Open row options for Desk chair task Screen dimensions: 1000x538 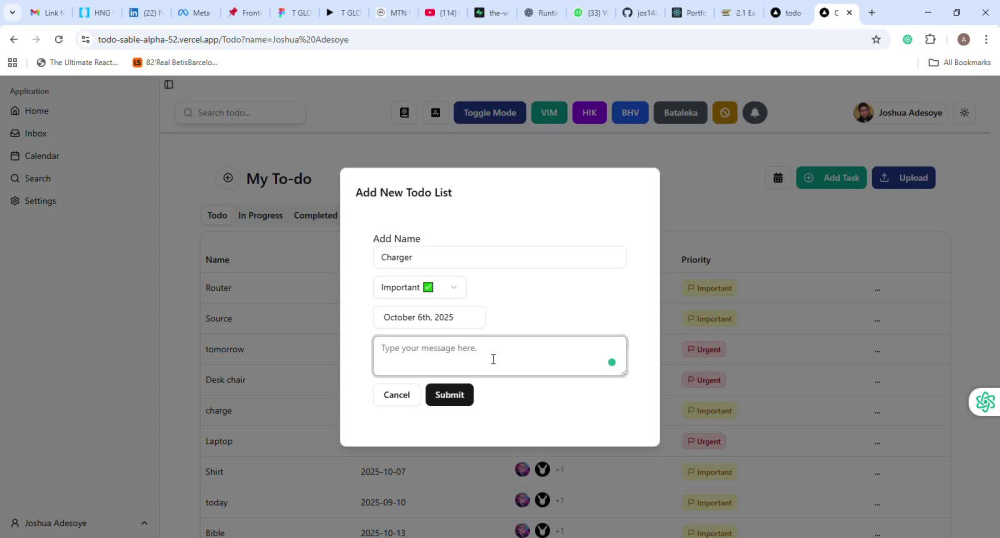[878, 380]
